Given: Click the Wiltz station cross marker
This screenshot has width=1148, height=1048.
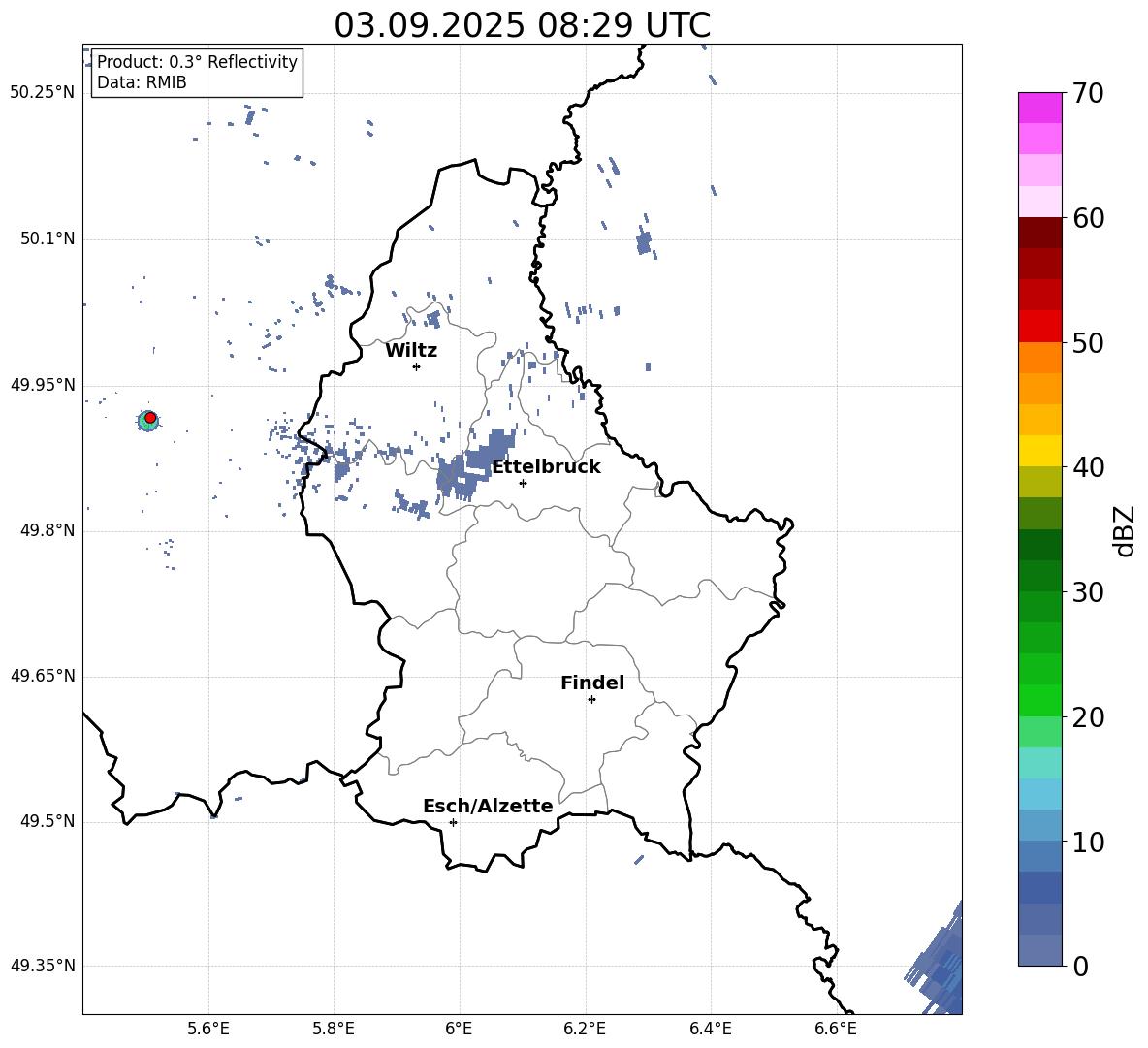Looking at the screenshot, I should [x=417, y=366].
